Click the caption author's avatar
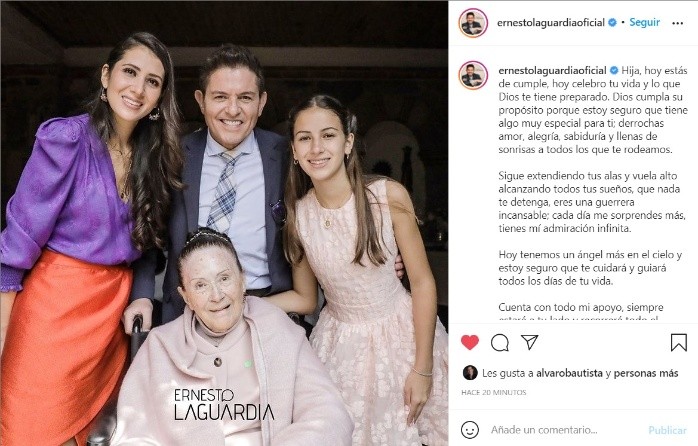 pos(473,75)
